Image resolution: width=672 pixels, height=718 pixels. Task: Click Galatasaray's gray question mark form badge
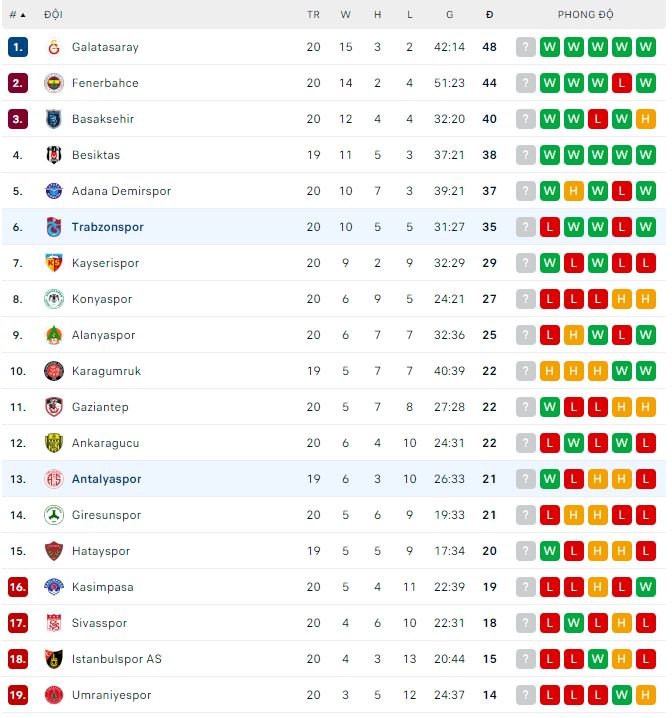(526, 47)
